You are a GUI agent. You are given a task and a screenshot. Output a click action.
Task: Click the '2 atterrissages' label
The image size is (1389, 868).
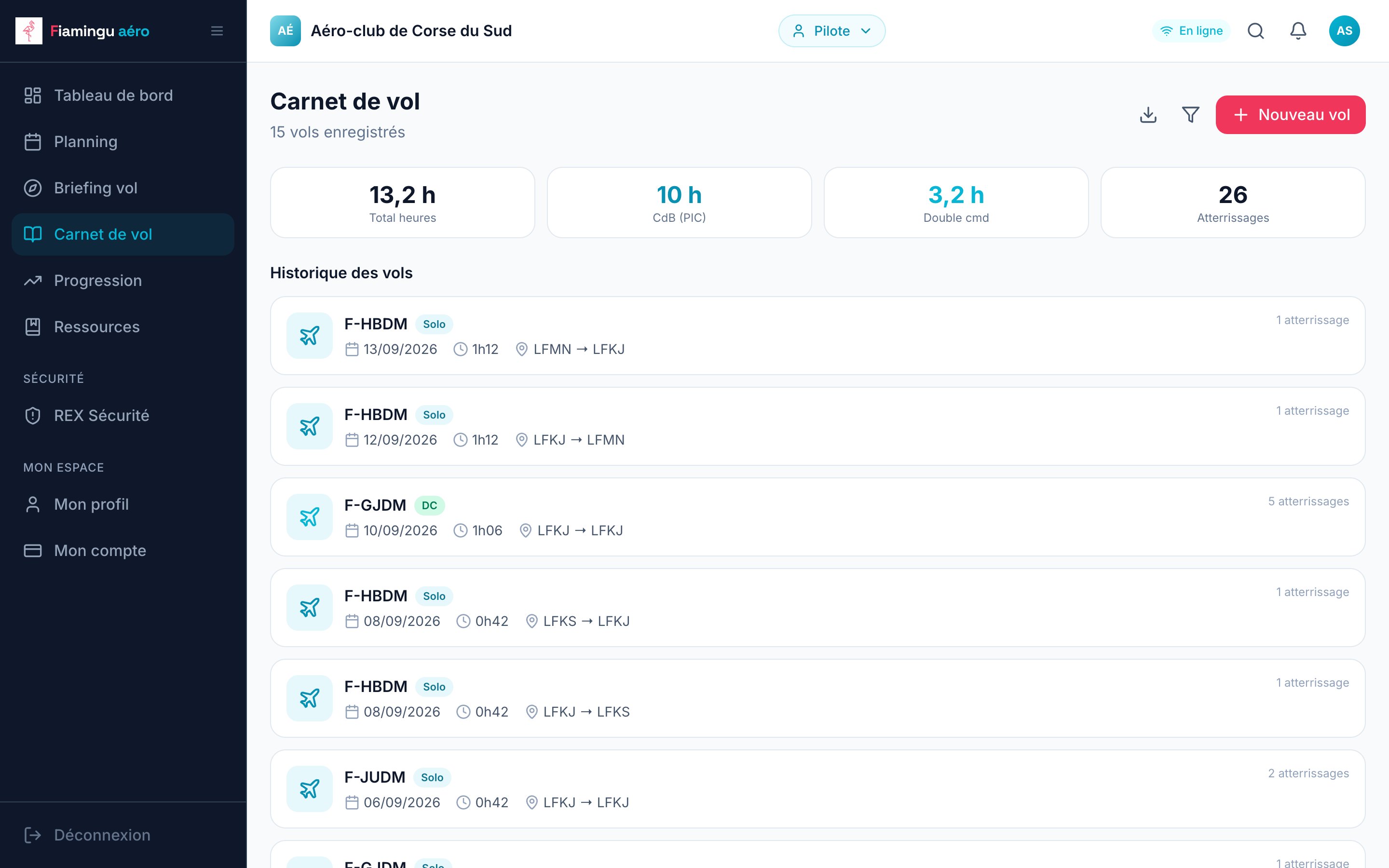(x=1308, y=773)
